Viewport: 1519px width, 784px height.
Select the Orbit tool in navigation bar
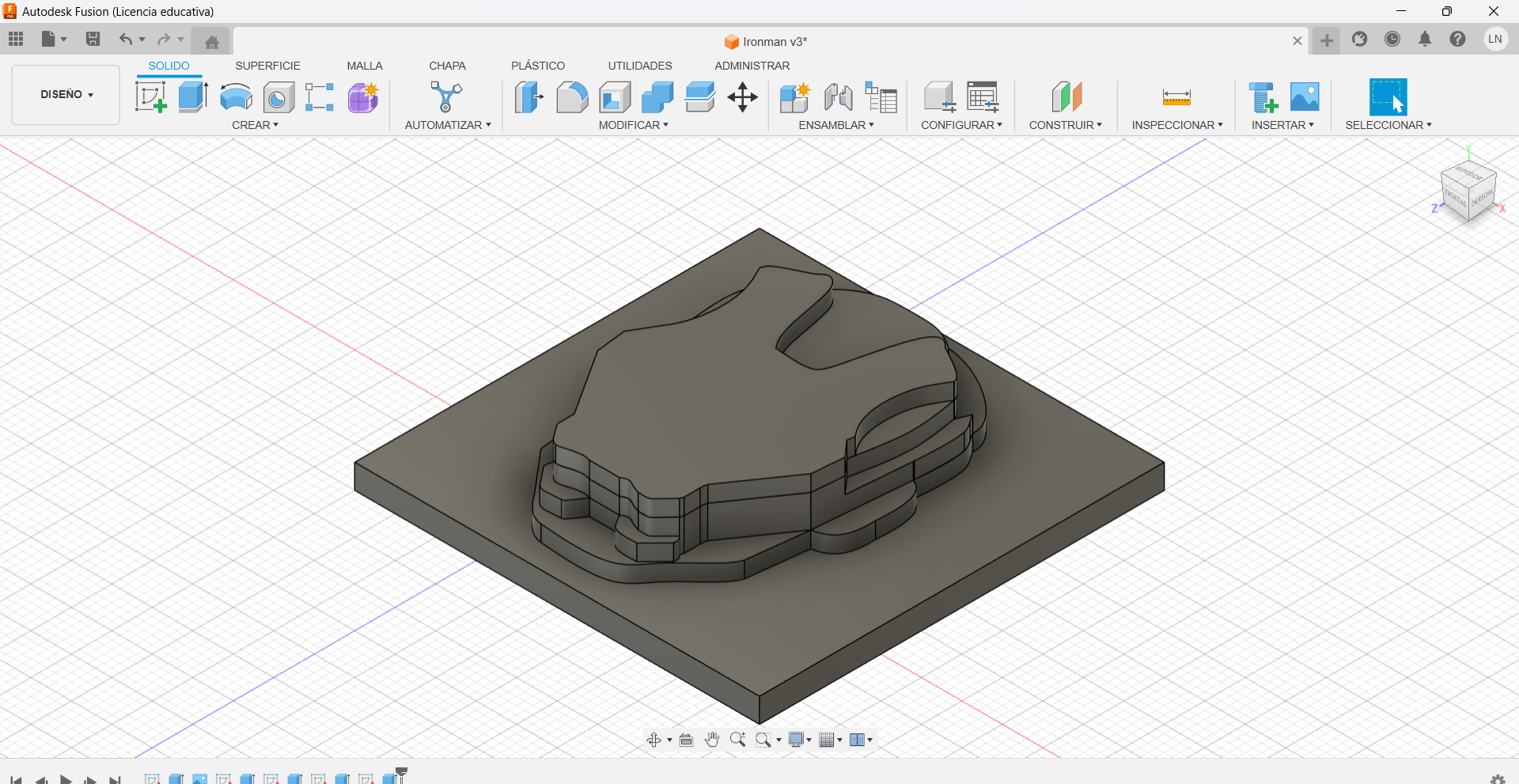(654, 740)
